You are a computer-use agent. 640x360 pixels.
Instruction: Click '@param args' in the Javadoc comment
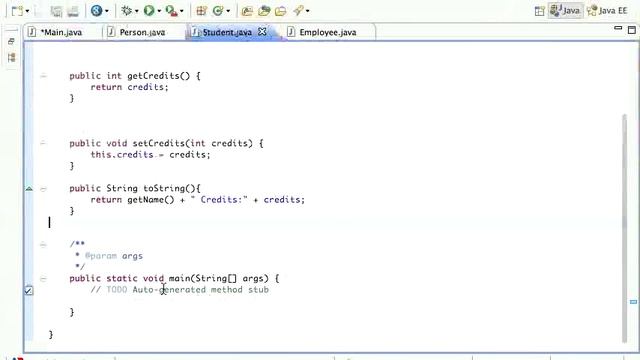pos(113,256)
